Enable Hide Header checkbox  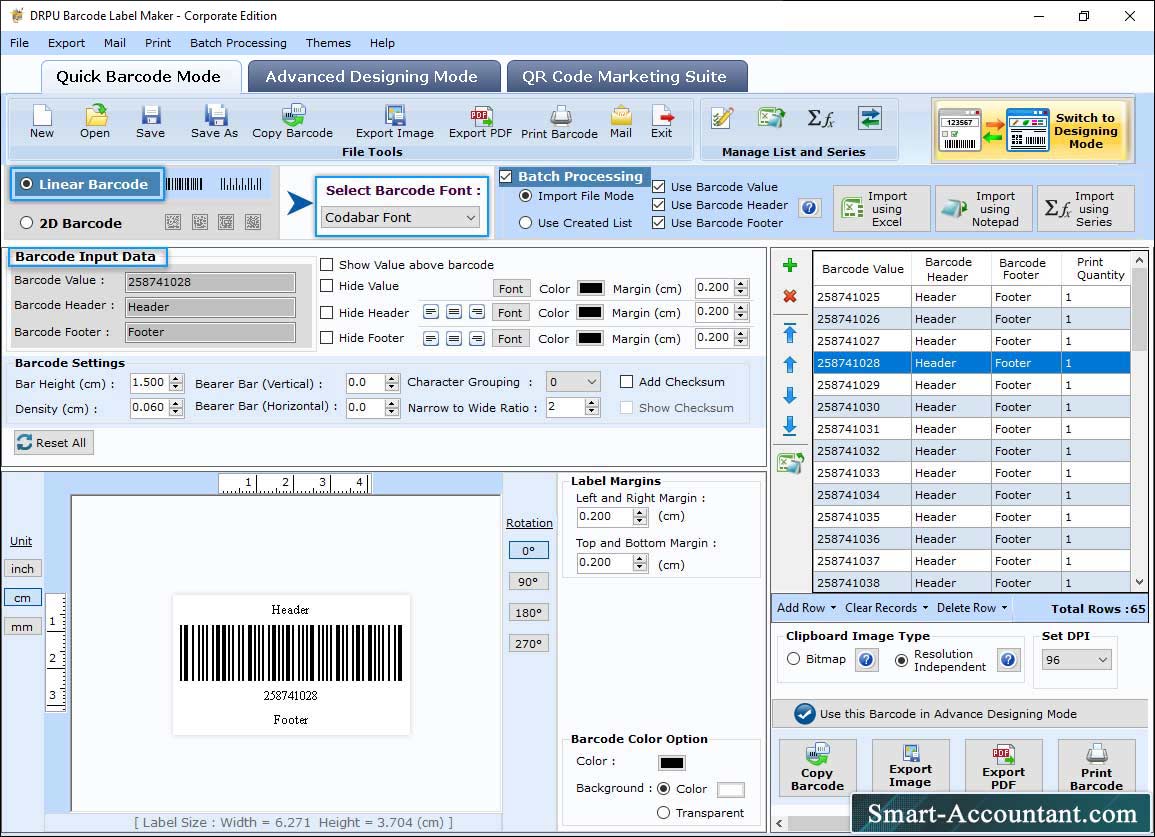pyautogui.click(x=326, y=312)
